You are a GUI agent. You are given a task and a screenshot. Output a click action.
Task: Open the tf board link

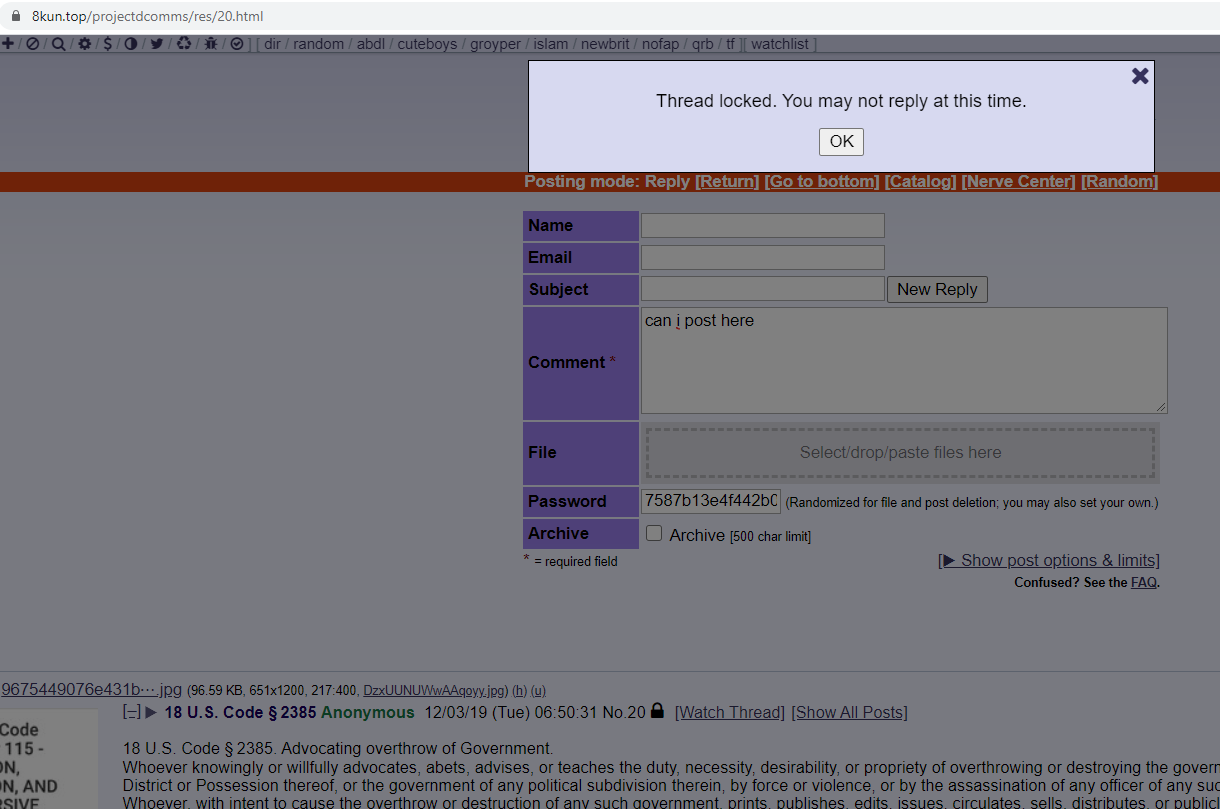point(730,44)
